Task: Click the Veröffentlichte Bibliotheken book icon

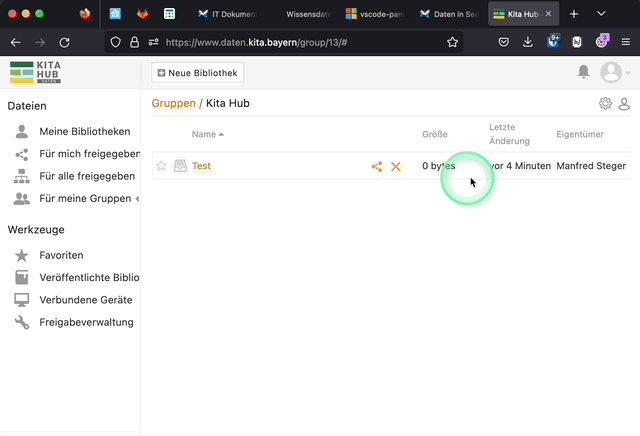Action: (22, 278)
